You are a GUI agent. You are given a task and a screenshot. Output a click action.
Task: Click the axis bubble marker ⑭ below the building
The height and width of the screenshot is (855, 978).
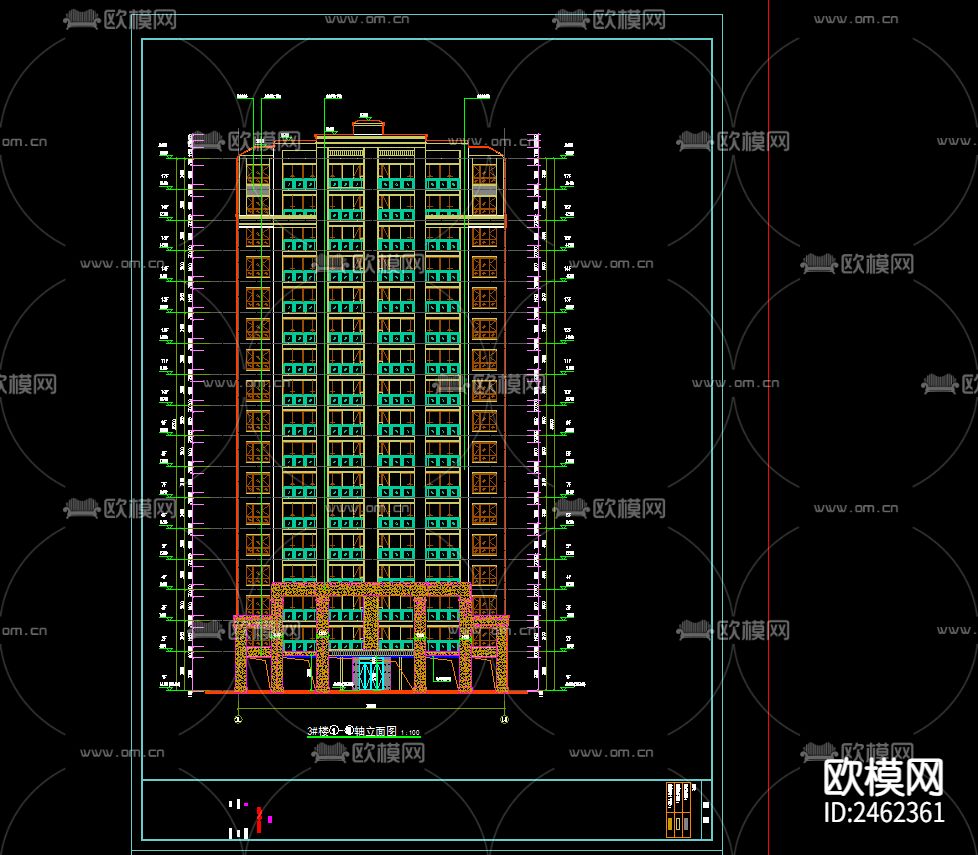click(x=504, y=718)
